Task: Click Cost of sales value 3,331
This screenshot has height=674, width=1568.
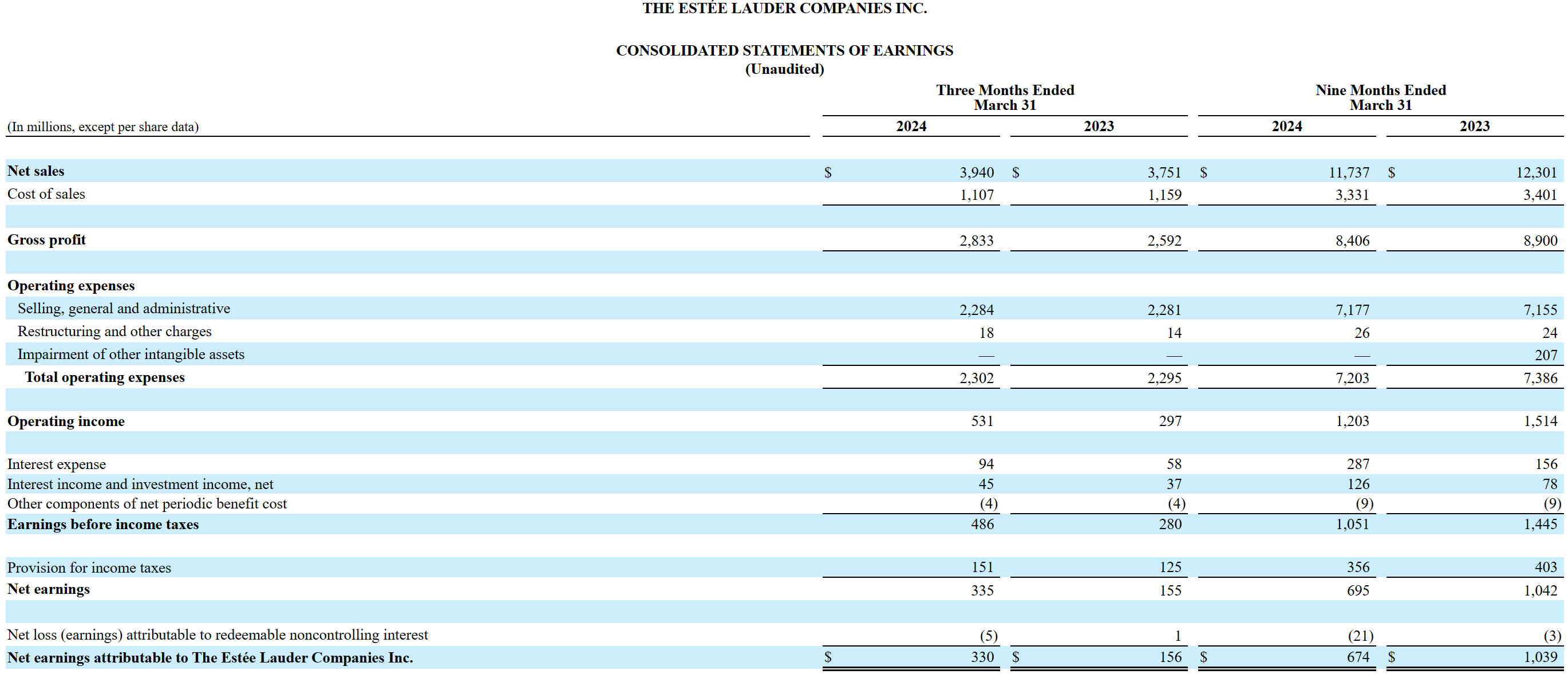Action: pyautogui.click(x=1353, y=195)
